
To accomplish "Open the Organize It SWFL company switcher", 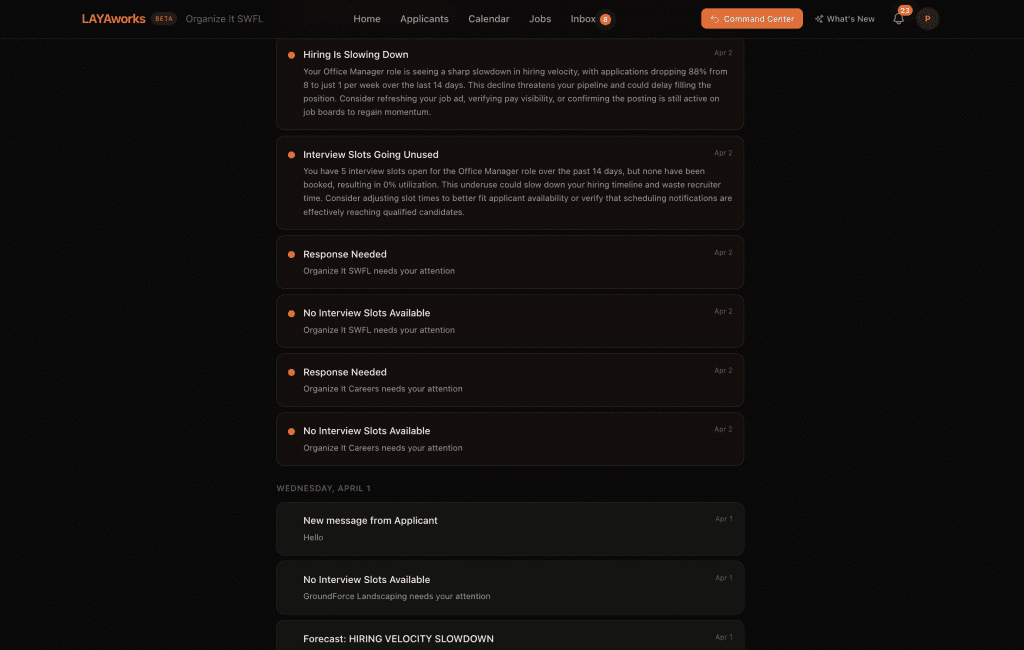I will [224, 19].
